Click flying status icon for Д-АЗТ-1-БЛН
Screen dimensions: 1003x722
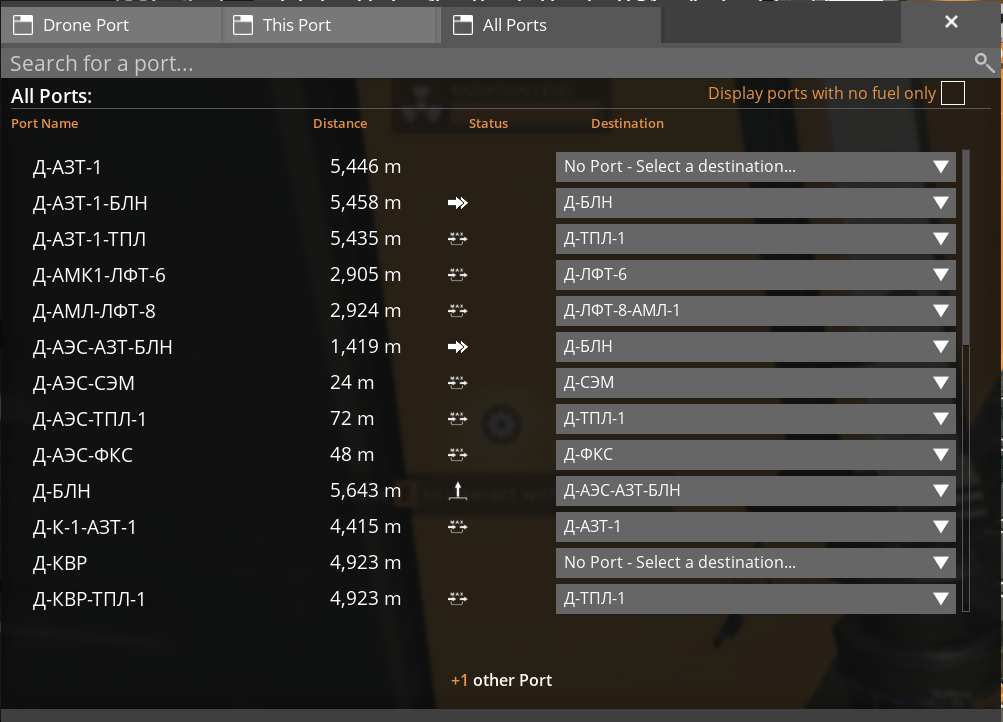point(457,203)
